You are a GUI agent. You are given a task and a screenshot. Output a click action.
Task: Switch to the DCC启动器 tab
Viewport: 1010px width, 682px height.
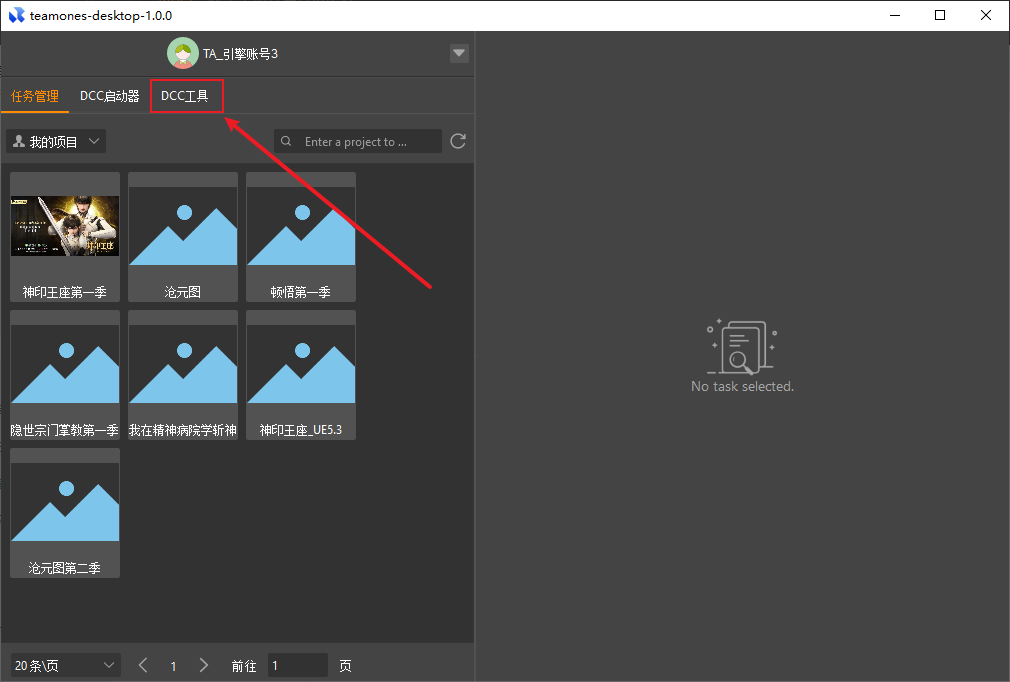pos(110,96)
